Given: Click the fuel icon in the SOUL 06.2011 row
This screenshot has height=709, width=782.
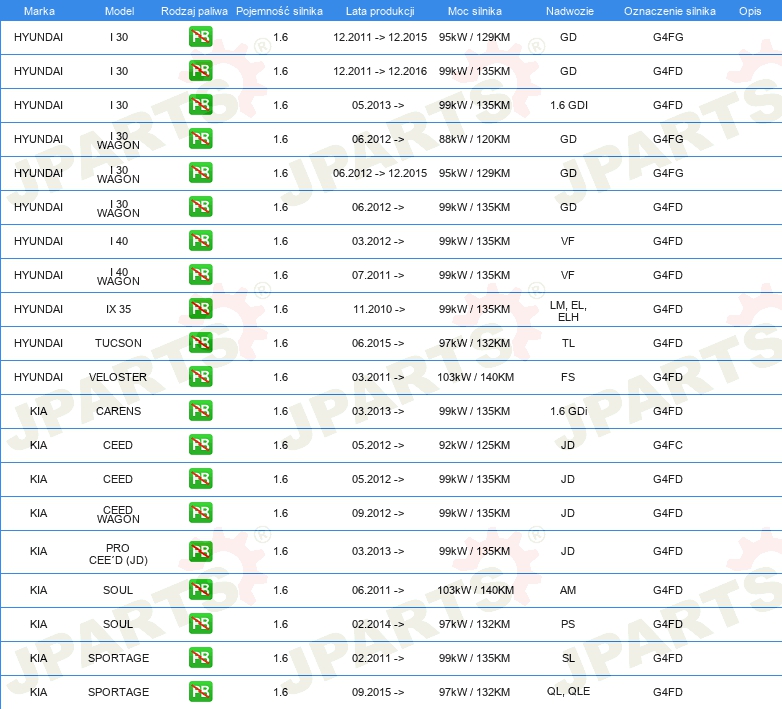Looking at the screenshot, I should point(200,589).
